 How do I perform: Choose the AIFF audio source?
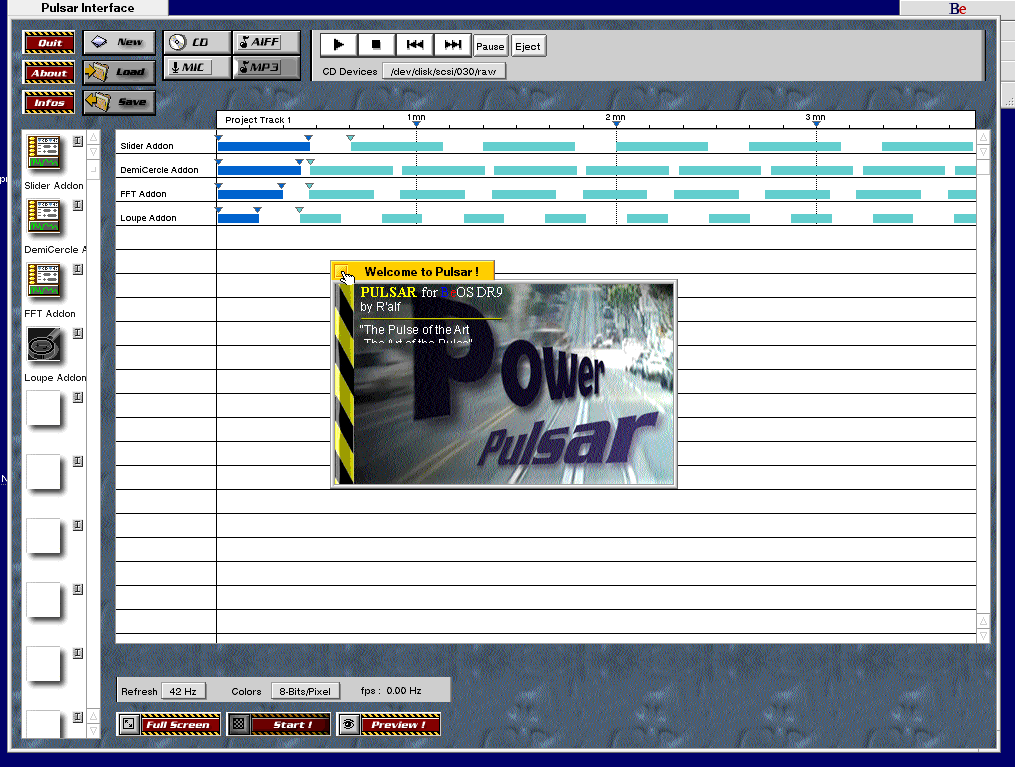click(266, 42)
